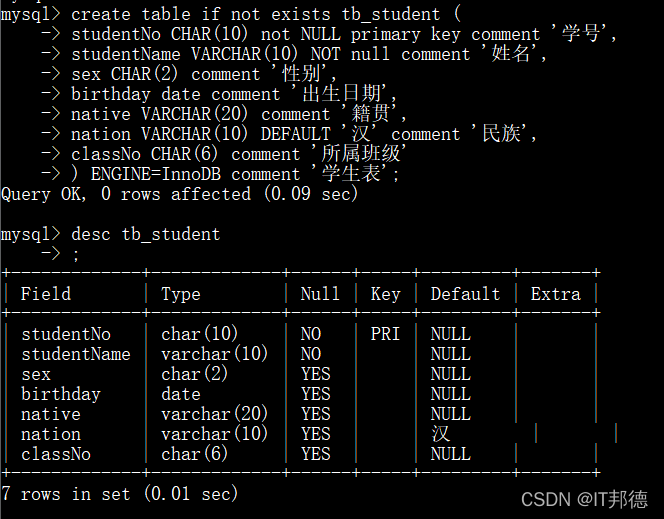Screen dimensions: 664x519
Task: Click the PRI key value for studentNo
Action: click(385, 334)
